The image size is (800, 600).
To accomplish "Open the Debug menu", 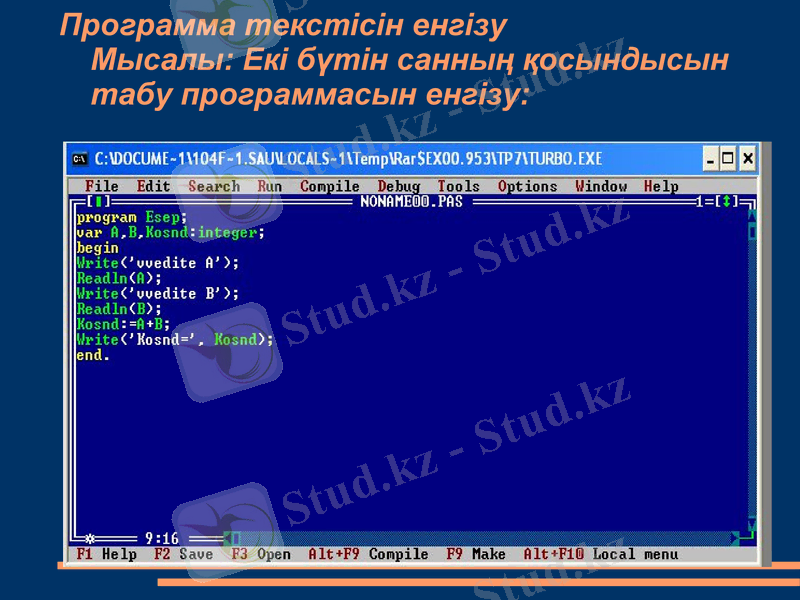I will 402,186.
